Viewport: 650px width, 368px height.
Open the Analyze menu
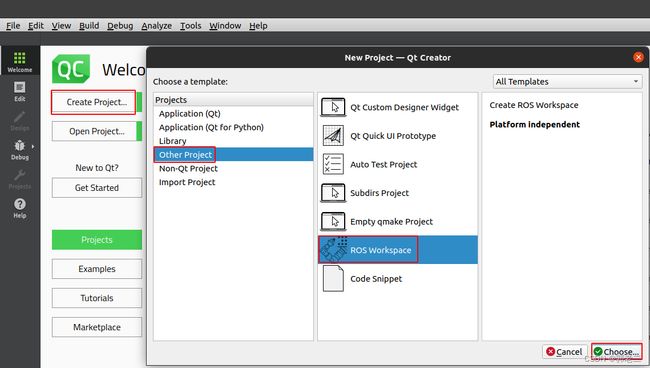click(156, 26)
